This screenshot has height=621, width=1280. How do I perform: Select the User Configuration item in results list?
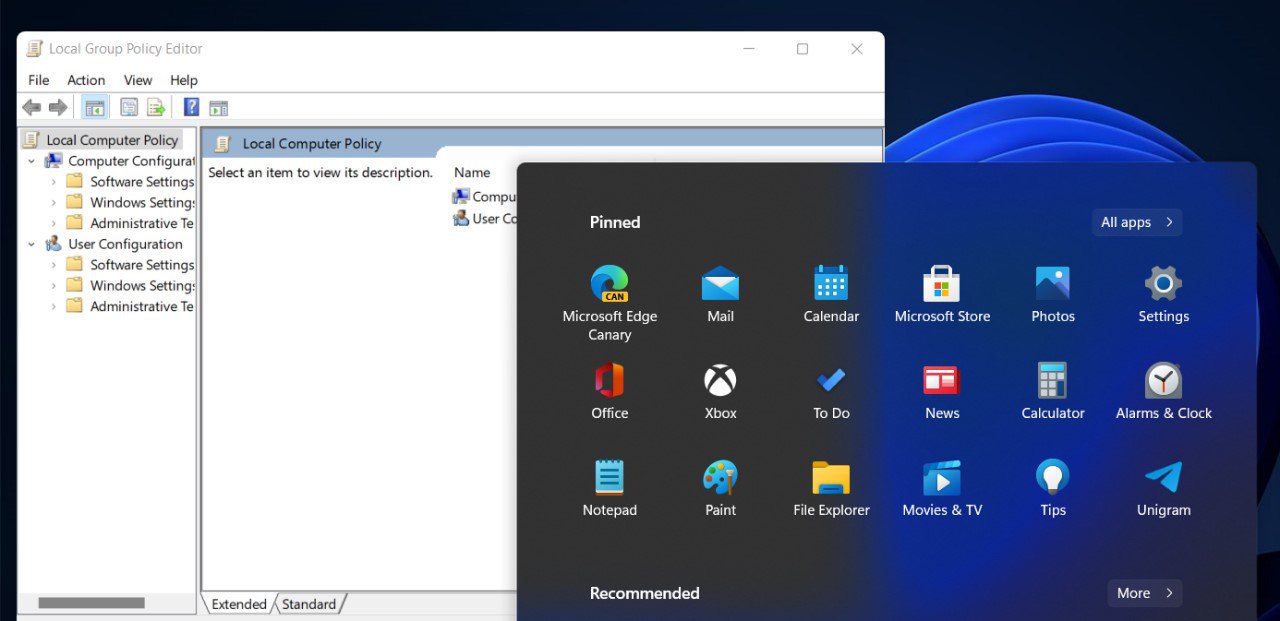pos(484,218)
